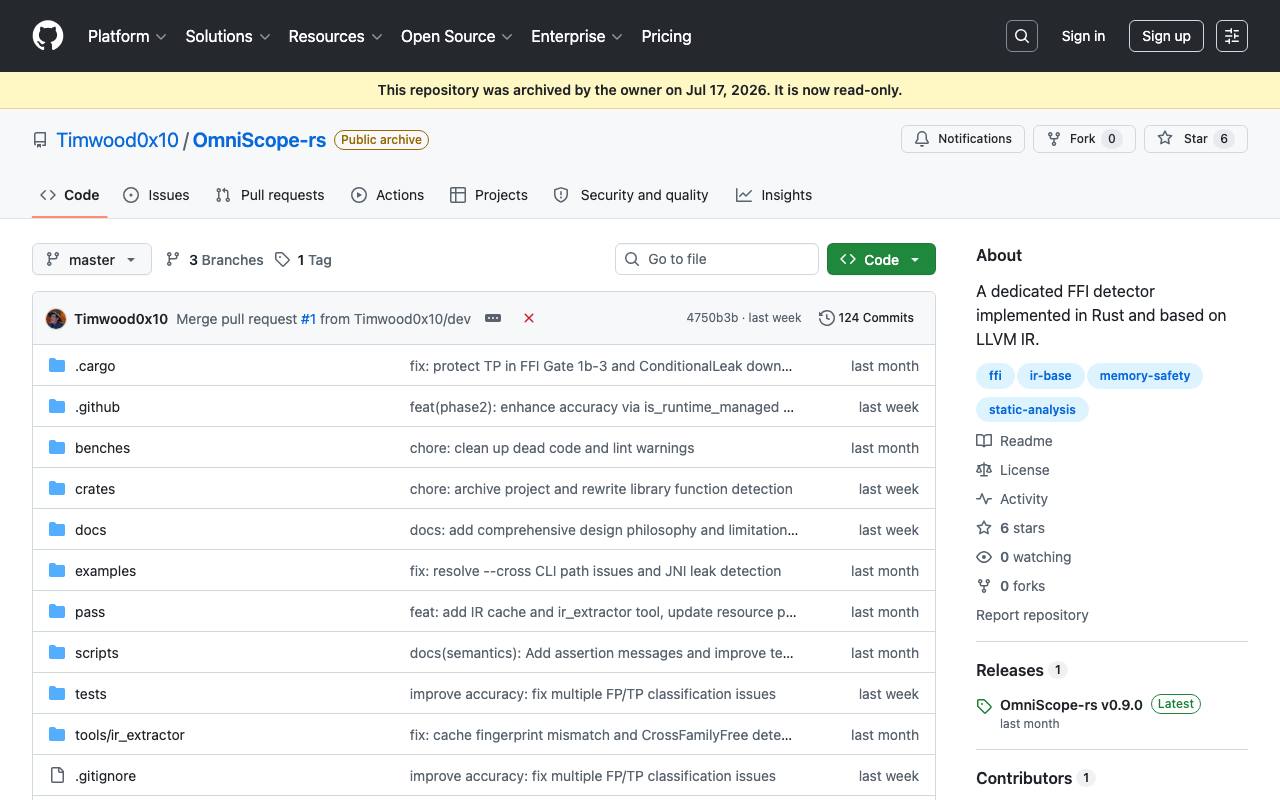The height and width of the screenshot is (800, 1280).
Task: Switch to the Projects tab
Action: (x=489, y=195)
